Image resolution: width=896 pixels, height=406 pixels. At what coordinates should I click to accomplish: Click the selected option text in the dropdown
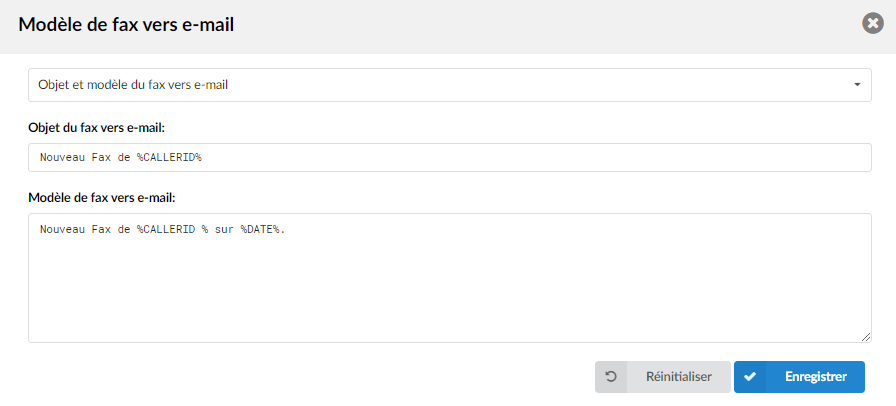pos(133,85)
